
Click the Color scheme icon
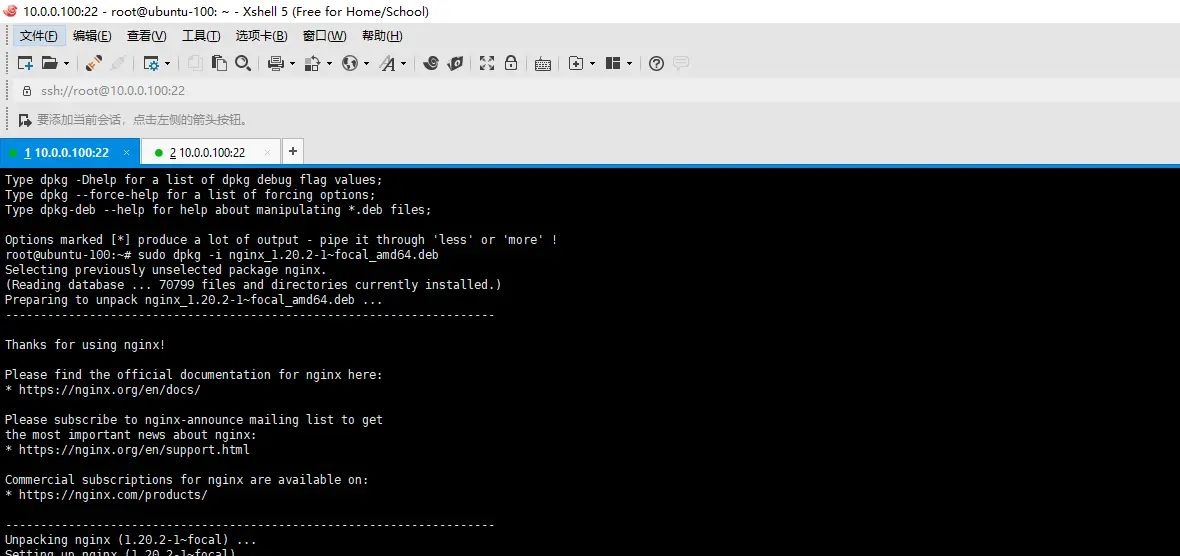coord(313,63)
